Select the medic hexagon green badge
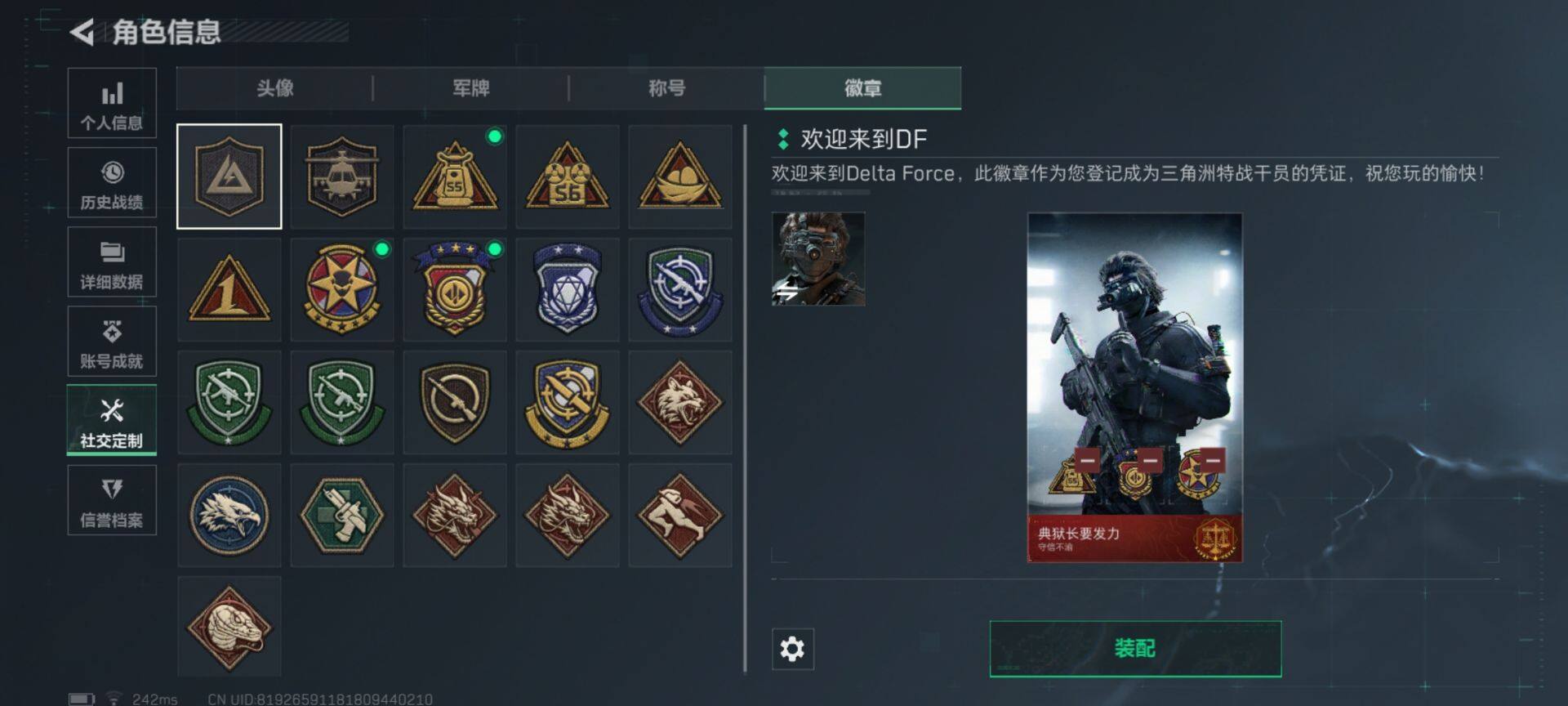 (x=342, y=515)
